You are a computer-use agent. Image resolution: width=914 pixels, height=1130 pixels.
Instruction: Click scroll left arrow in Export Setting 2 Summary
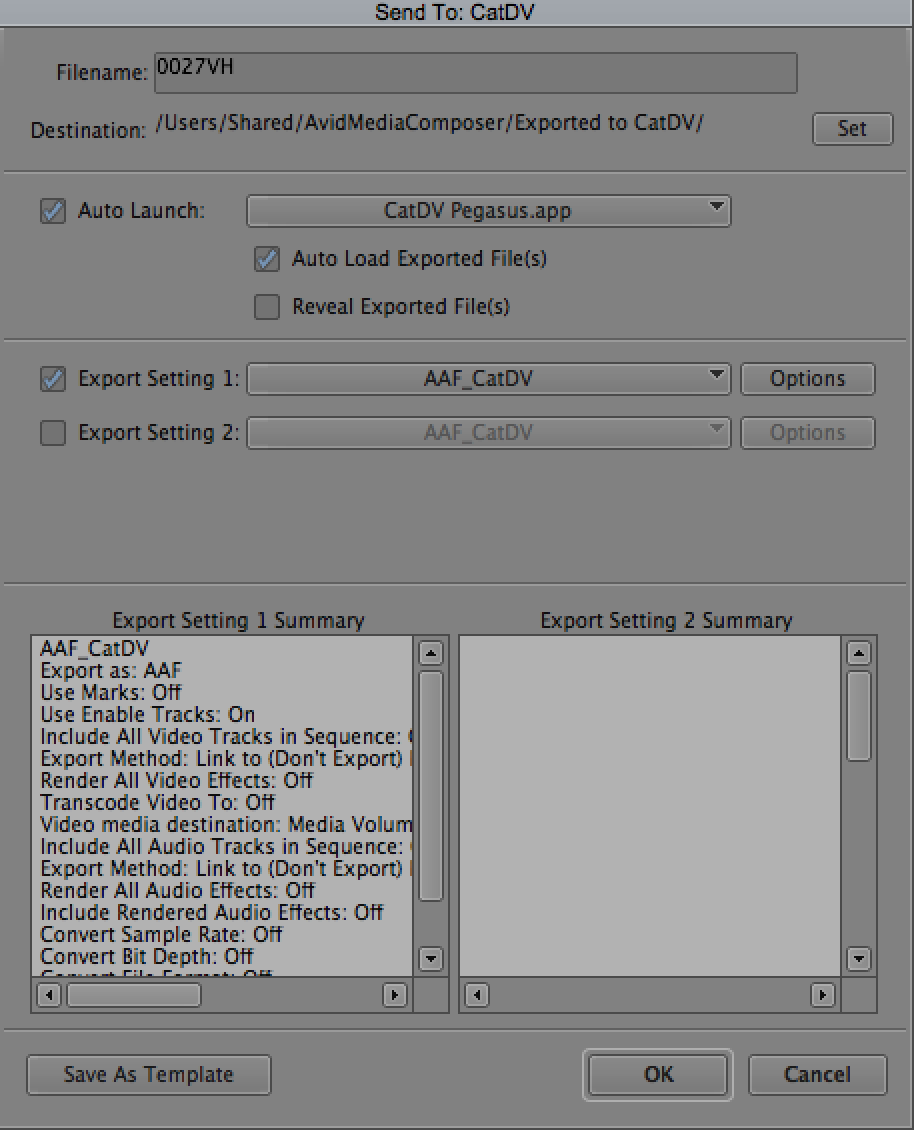click(476, 995)
